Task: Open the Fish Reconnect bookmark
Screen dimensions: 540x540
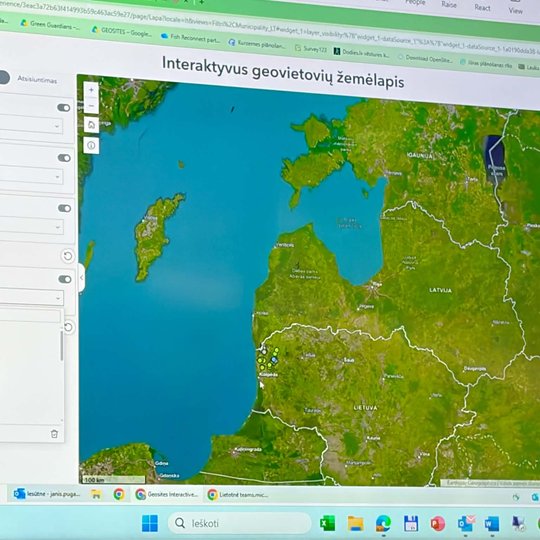Action: (x=190, y=38)
